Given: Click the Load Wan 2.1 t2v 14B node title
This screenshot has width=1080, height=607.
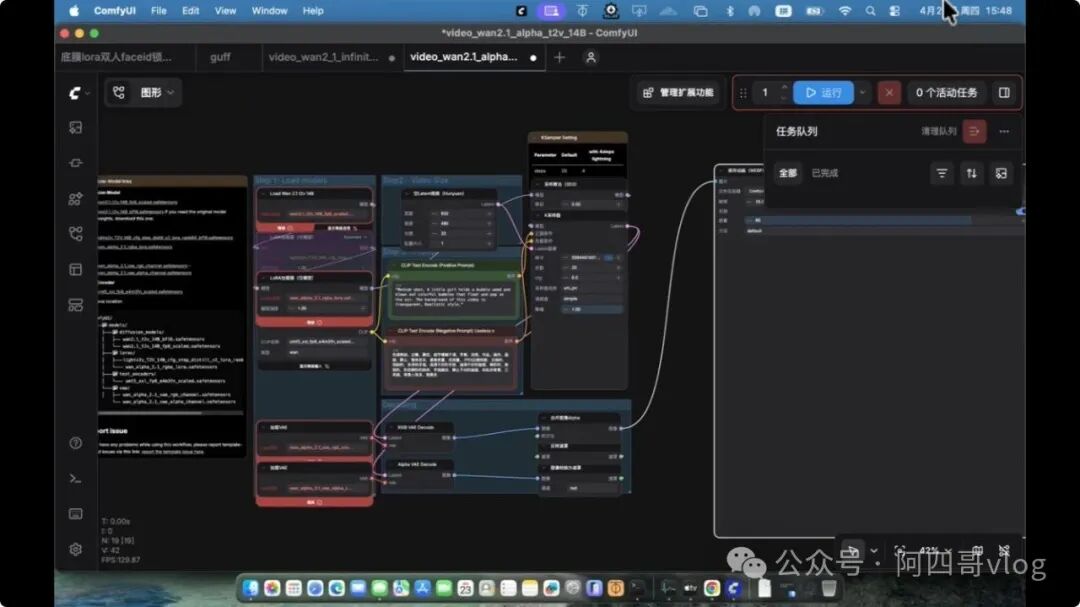Looking at the screenshot, I should [292, 194].
